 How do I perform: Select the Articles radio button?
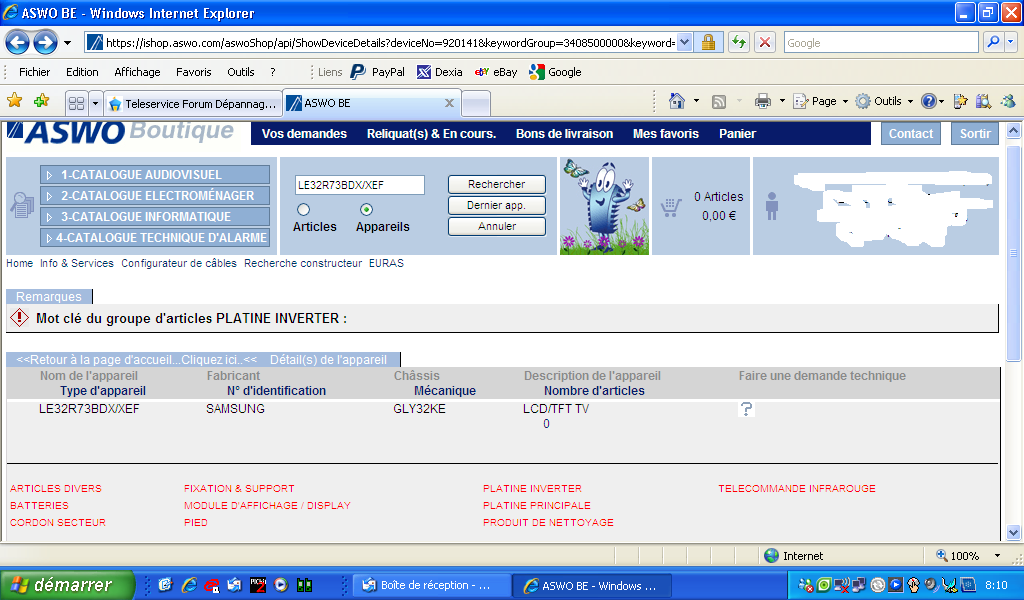tap(303, 210)
